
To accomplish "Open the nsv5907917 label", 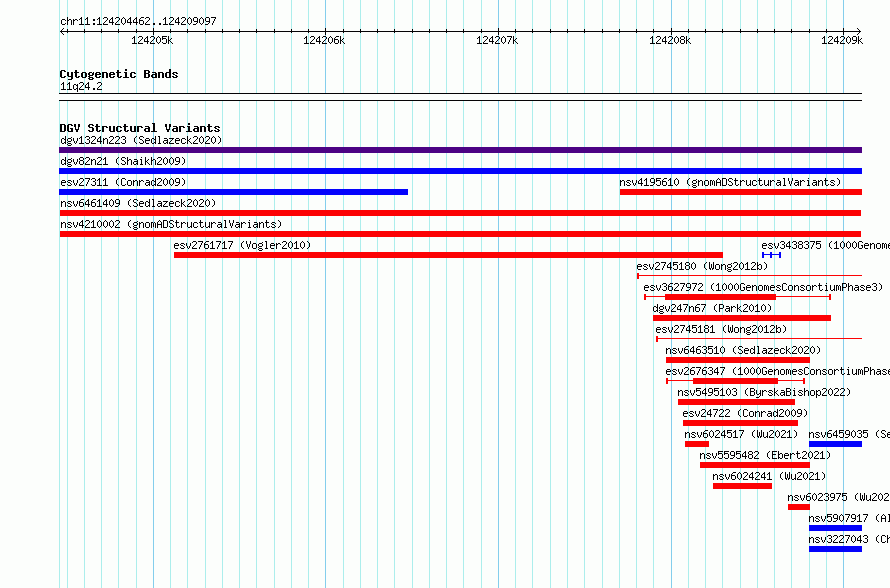I will (x=849, y=518).
